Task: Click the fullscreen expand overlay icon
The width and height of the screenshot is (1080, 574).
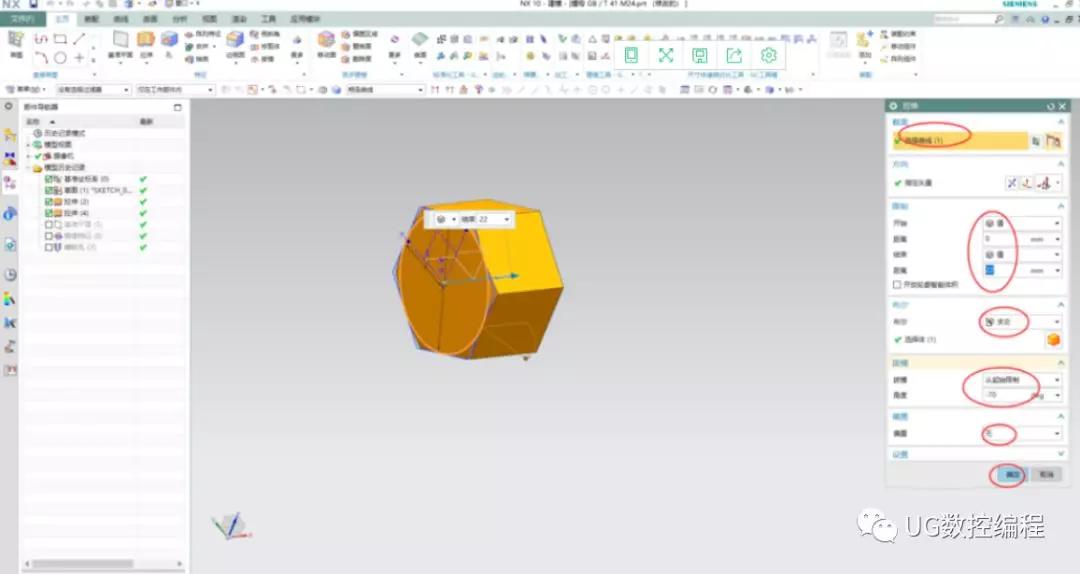Action: tap(666, 55)
